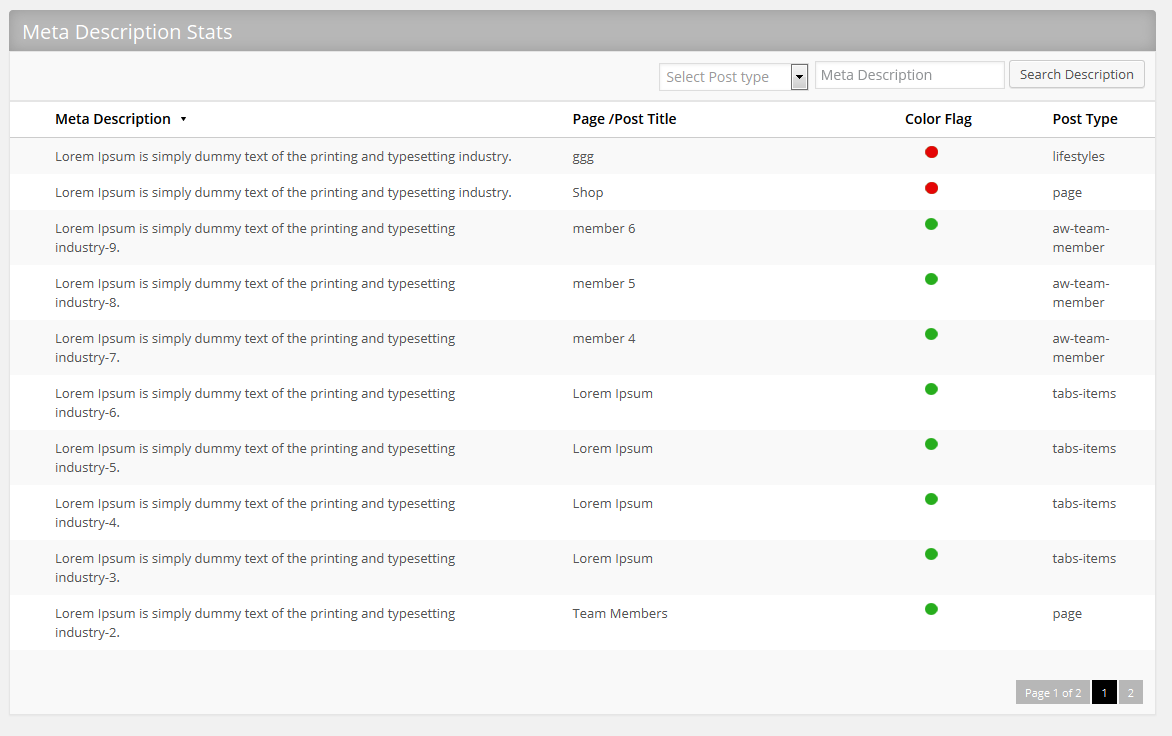Click green flag in member 5 row
The image size is (1172, 736).
931,279
